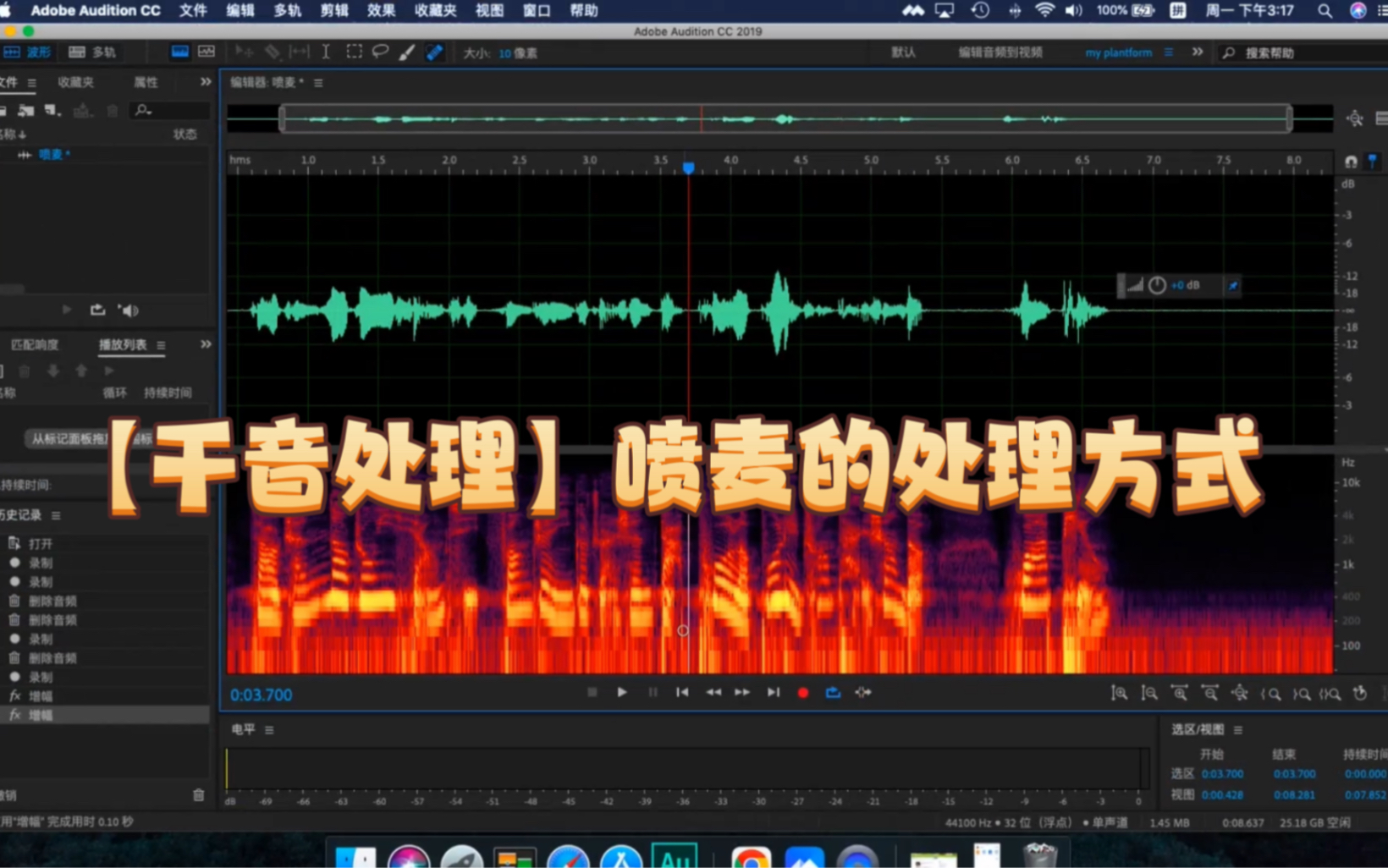
Task: Move playhead to next marker
Action: [773, 692]
